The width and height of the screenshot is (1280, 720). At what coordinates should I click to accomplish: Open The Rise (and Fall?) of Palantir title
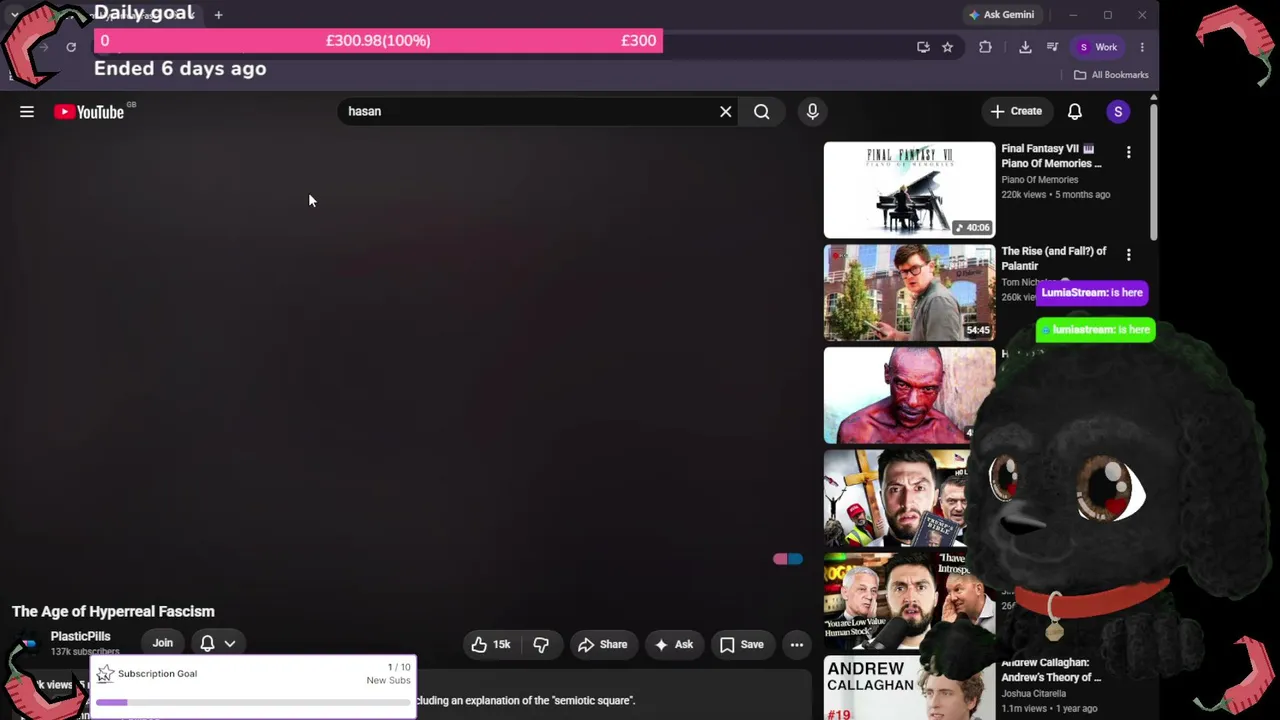click(1054, 259)
